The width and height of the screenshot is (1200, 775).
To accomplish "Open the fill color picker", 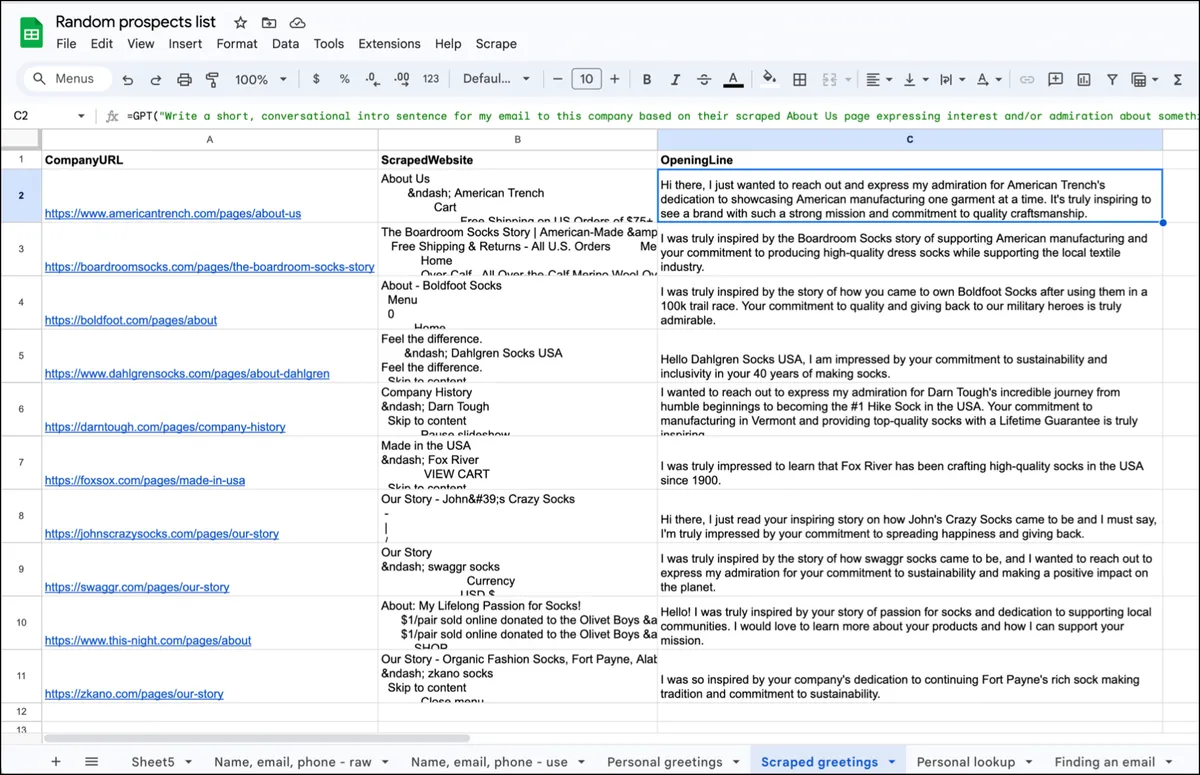I will point(769,79).
